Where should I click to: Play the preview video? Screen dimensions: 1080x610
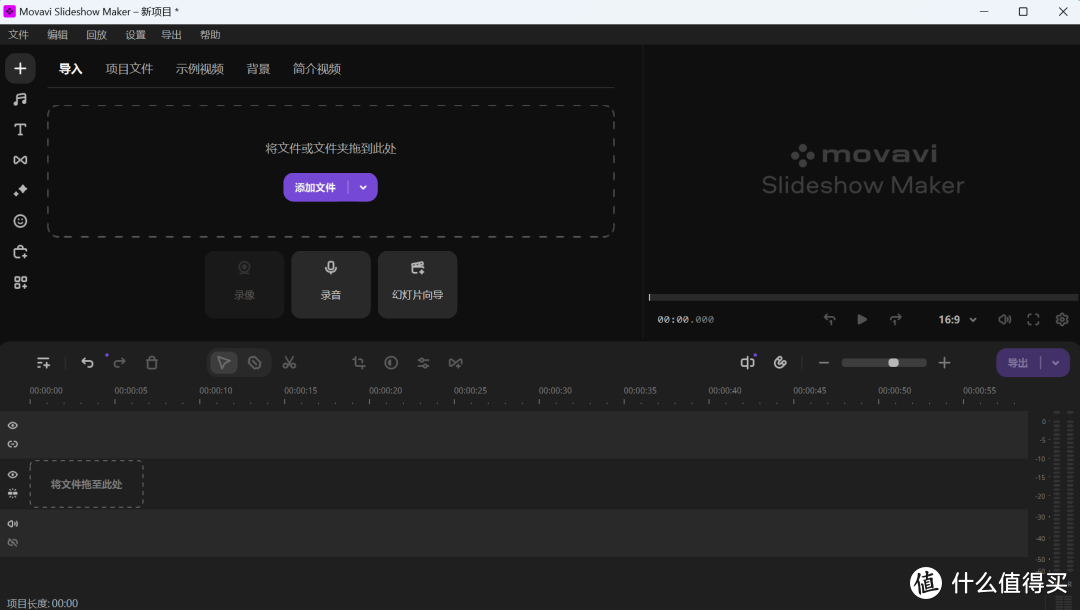coord(862,319)
